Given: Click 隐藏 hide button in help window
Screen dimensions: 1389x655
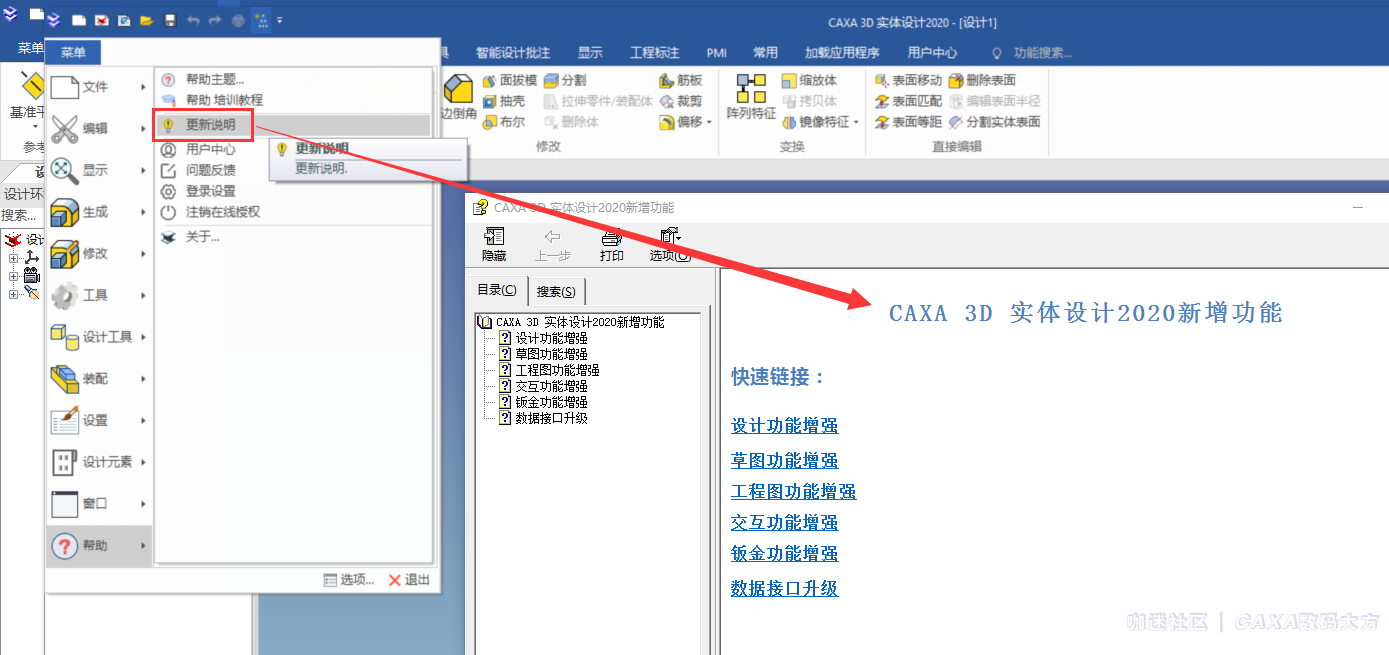Looking at the screenshot, I should point(494,245).
